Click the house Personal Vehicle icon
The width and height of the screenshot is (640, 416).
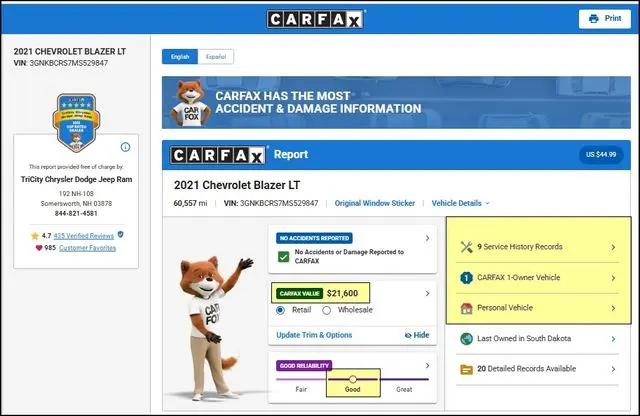(x=467, y=308)
